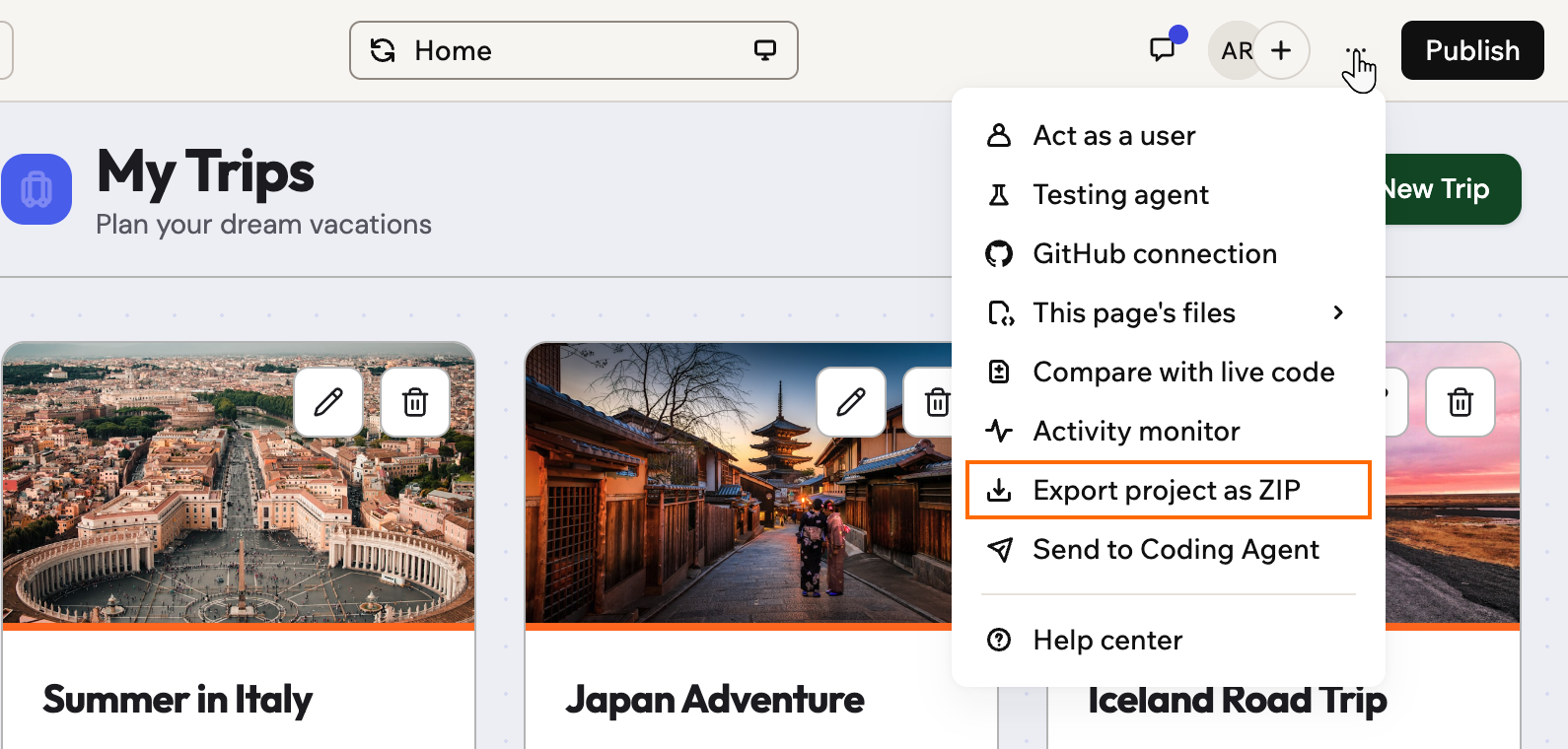Image resolution: width=1568 pixels, height=749 pixels.
Task: Choose Act as a user
Action: 1169,135
